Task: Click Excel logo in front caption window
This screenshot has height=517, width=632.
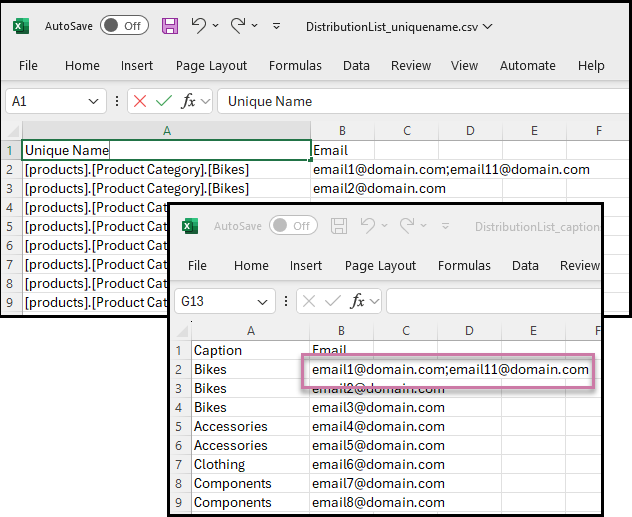Action: pyautogui.click(x=190, y=226)
